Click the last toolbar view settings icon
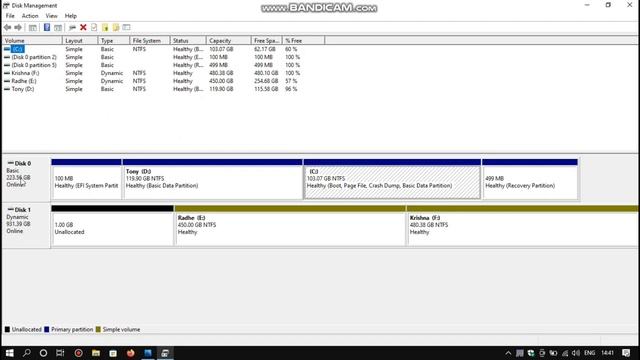This screenshot has height=360, width=640. point(127,27)
